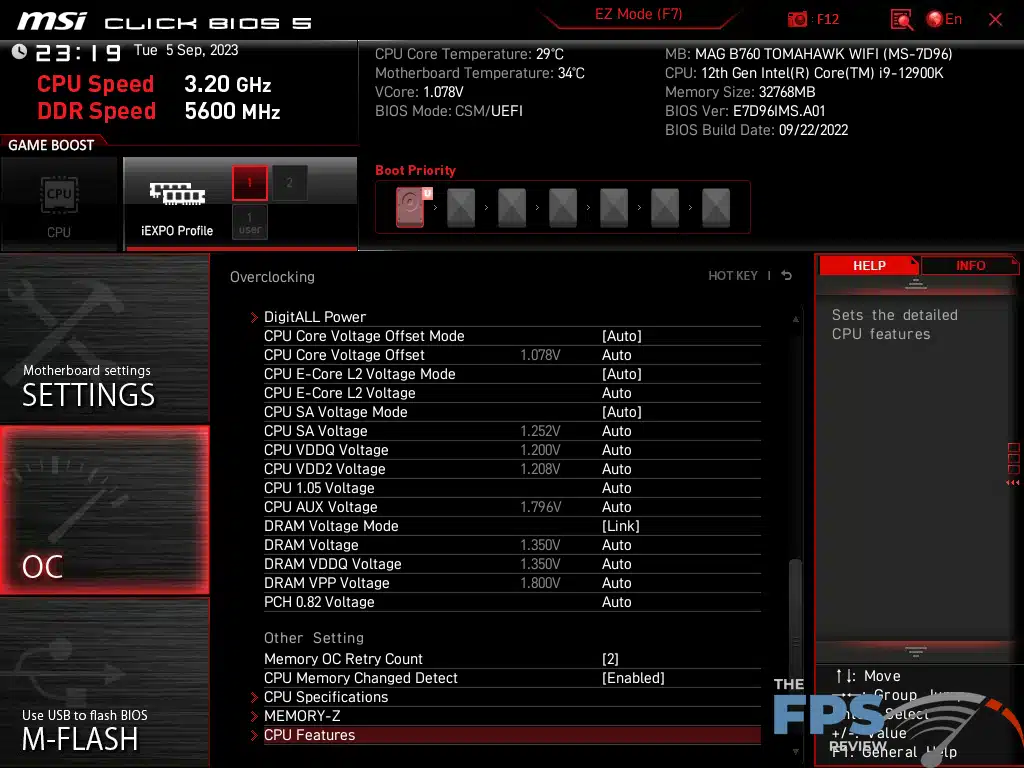Click the CPU AUX Voltage 1.796V reading
The width and height of the screenshot is (1024, 768).
tap(540, 506)
